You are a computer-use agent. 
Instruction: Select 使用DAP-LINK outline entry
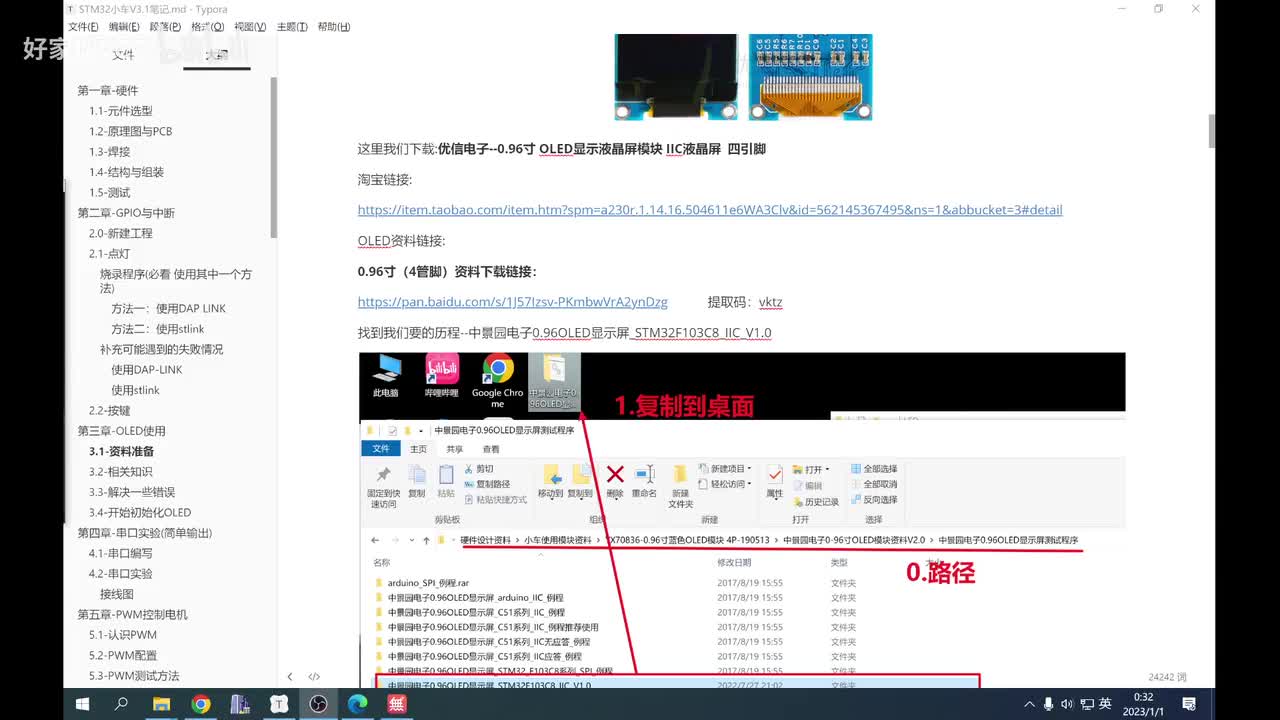click(x=147, y=370)
